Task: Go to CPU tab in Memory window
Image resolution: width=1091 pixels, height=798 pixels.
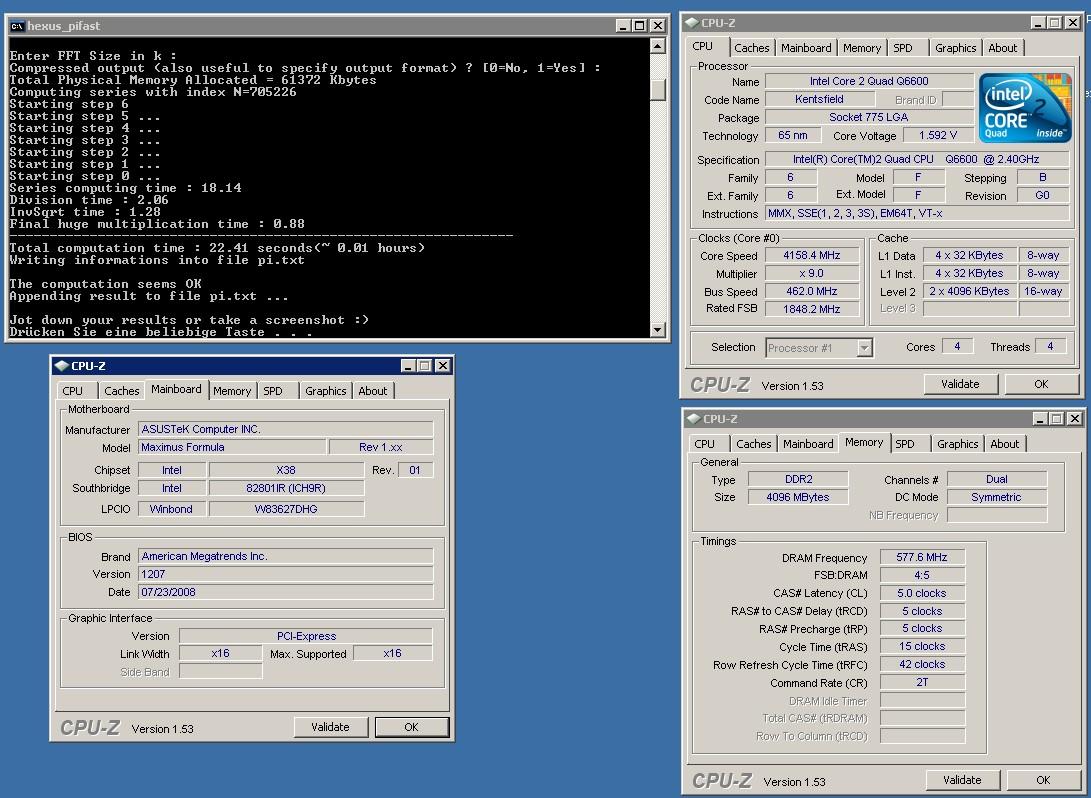Action: [x=704, y=444]
